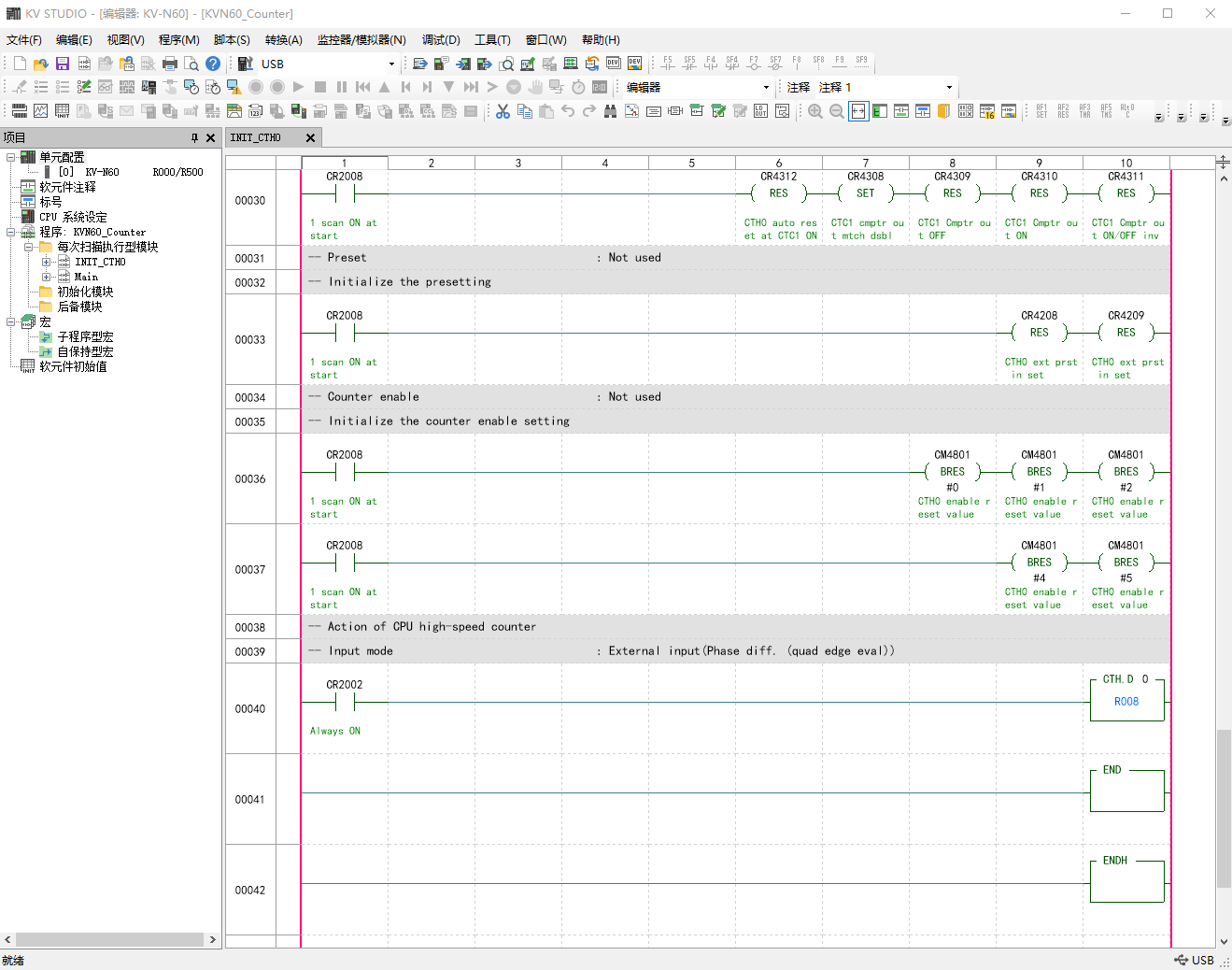Open a project with the folder icon

[x=40, y=64]
